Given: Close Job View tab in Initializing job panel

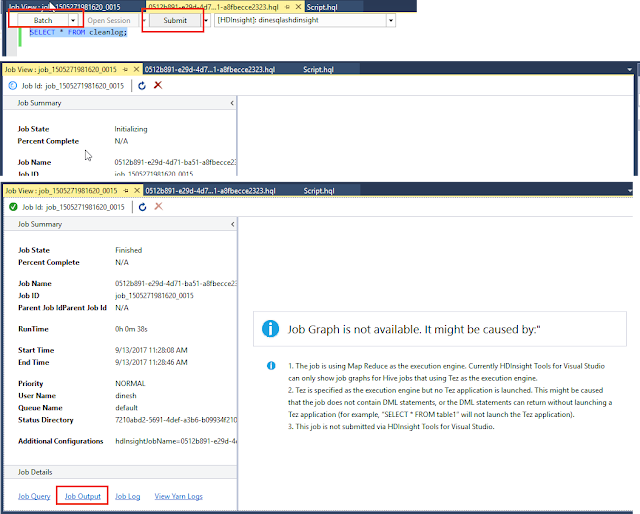Looking at the screenshot, I should point(136,69).
